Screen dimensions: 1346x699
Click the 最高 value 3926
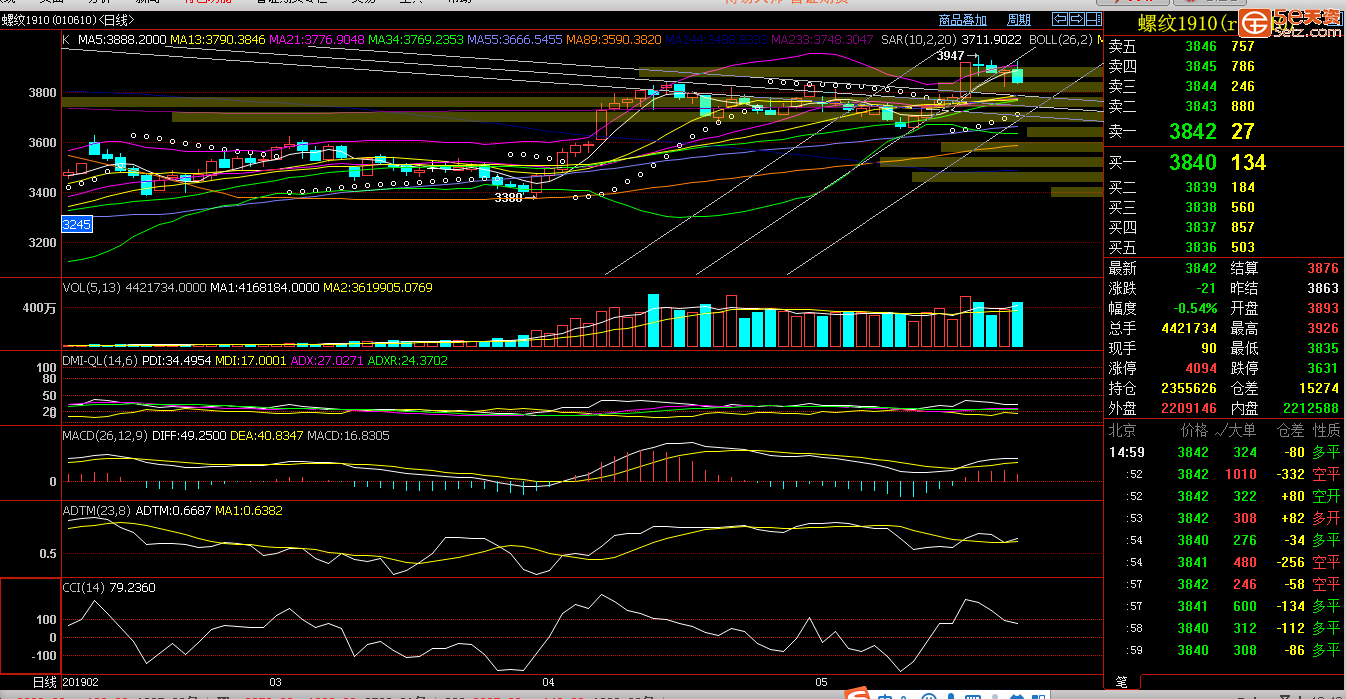click(x=1323, y=328)
